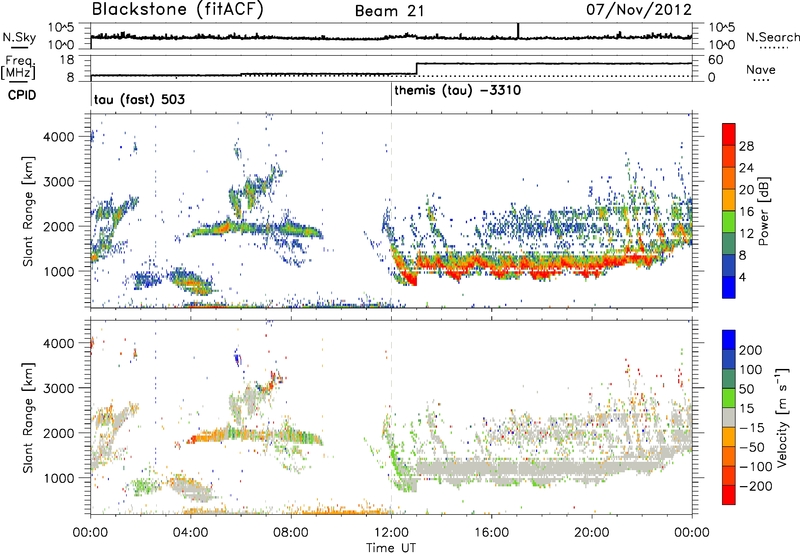Click the 'tau (fast) 503' text
The width and height of the screenshot is (800, 554).
tap(139, 99)
